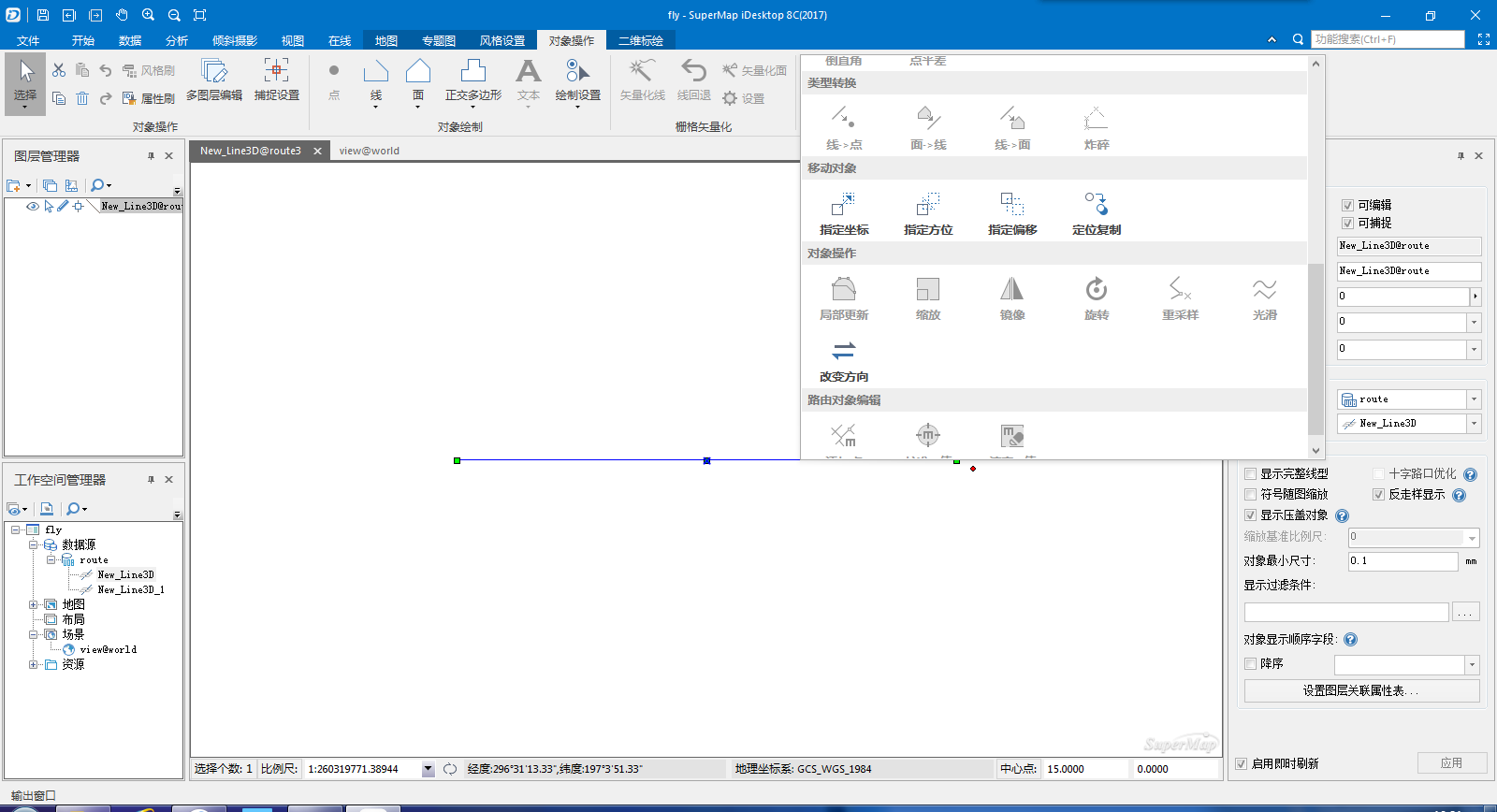
Task: Choose the 线 line drawing tool
Action: [x=376, y=82]
